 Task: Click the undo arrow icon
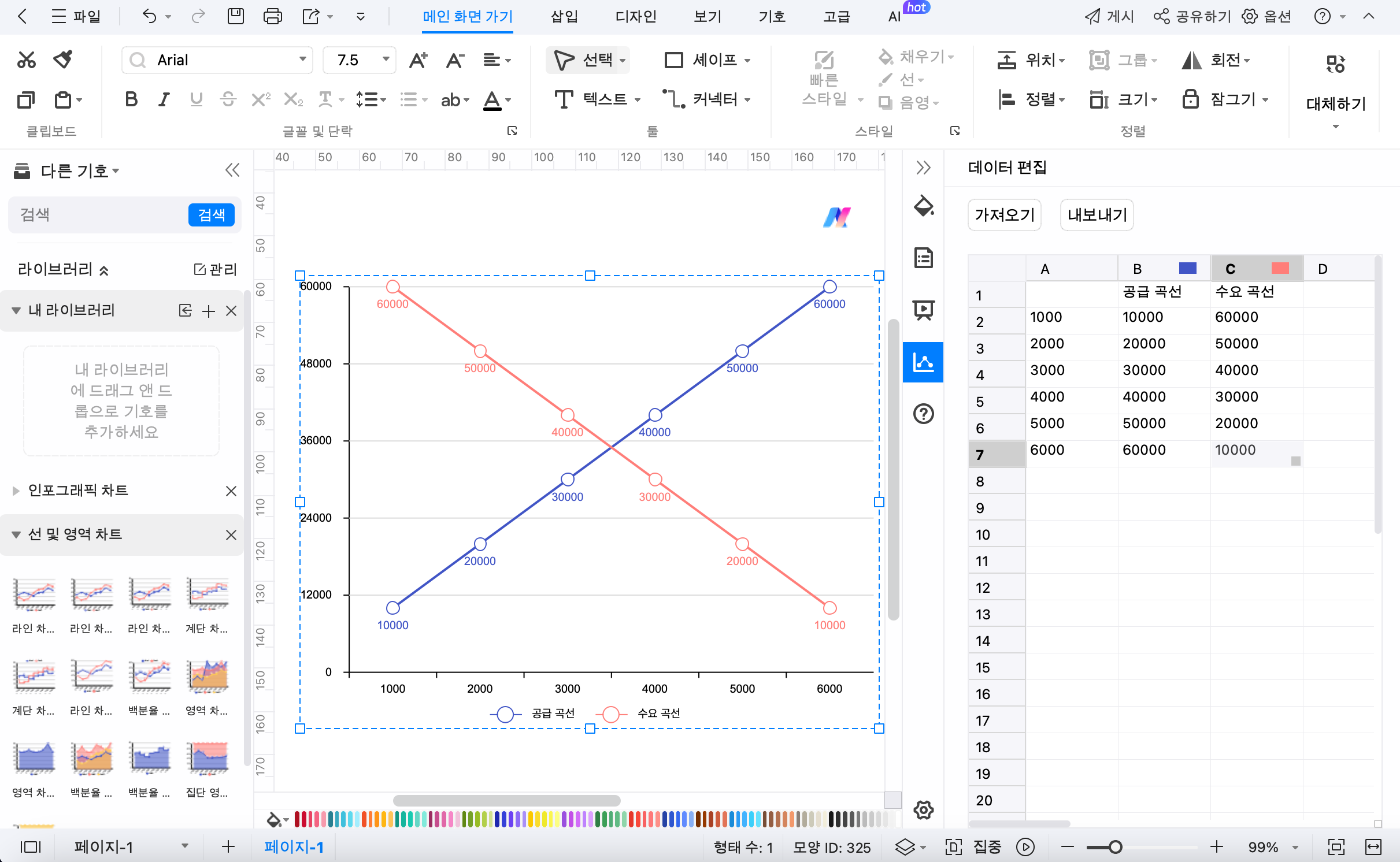149,16
